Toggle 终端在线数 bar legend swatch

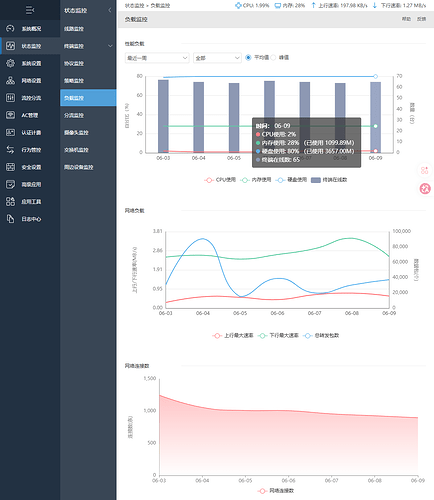(316, 180)
